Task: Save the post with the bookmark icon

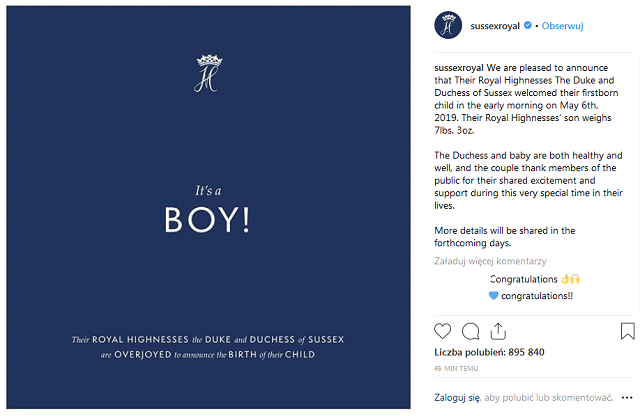Action: (x=627, y=330)
